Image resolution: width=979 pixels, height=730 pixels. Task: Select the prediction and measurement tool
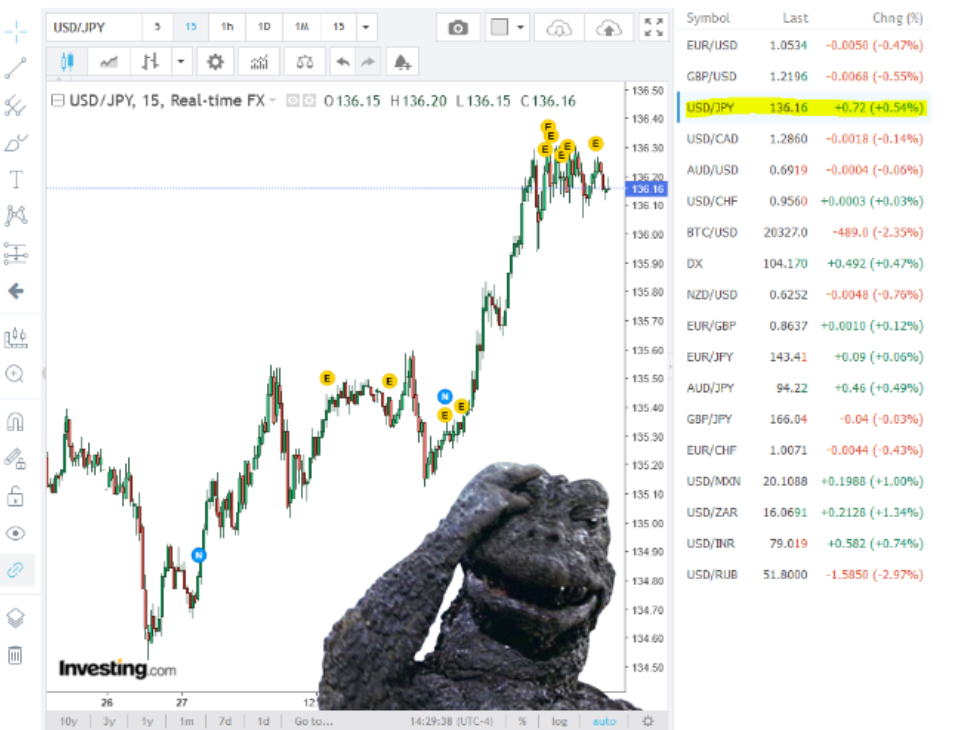click(x=16, y=254)
